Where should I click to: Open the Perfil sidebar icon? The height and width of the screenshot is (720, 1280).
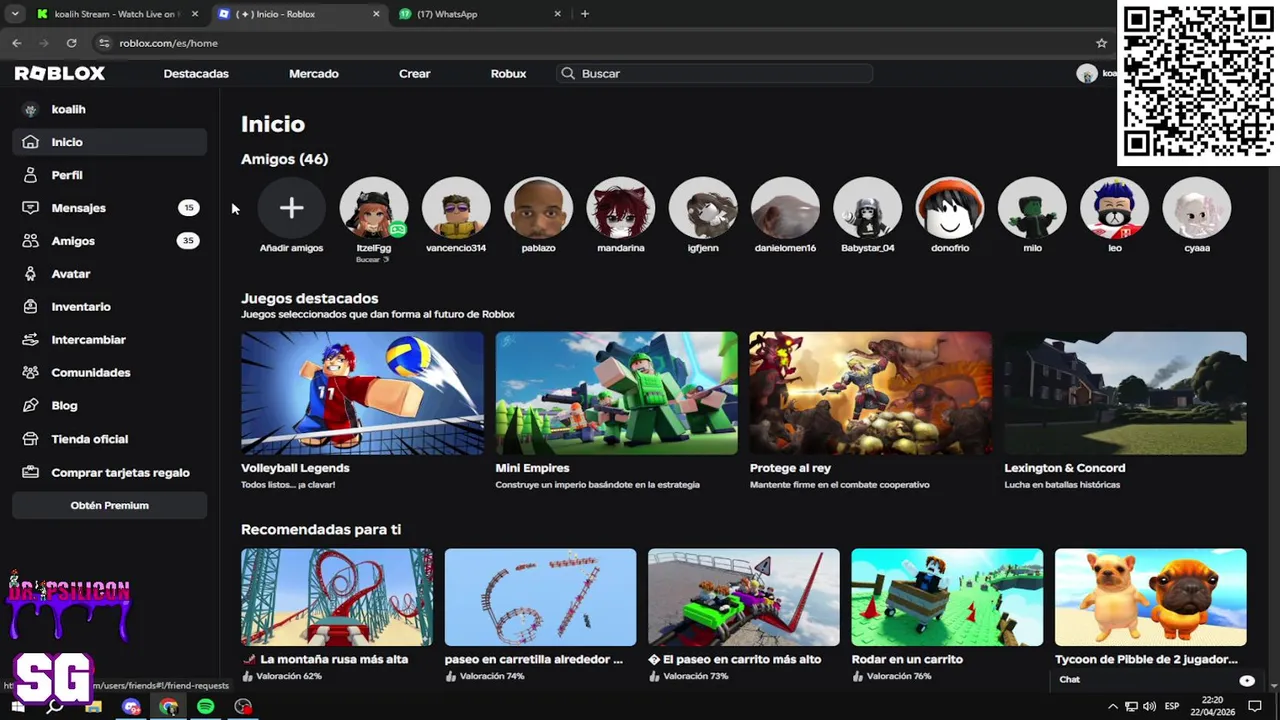point(30,175)
